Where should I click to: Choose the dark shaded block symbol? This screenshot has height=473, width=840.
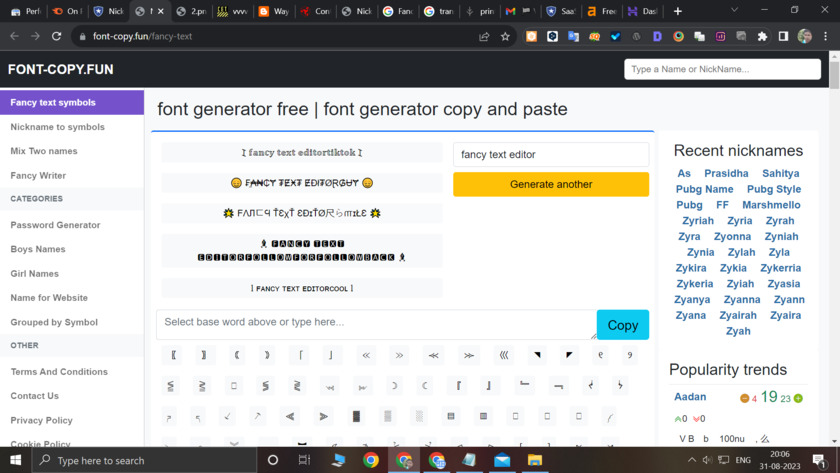356,416
